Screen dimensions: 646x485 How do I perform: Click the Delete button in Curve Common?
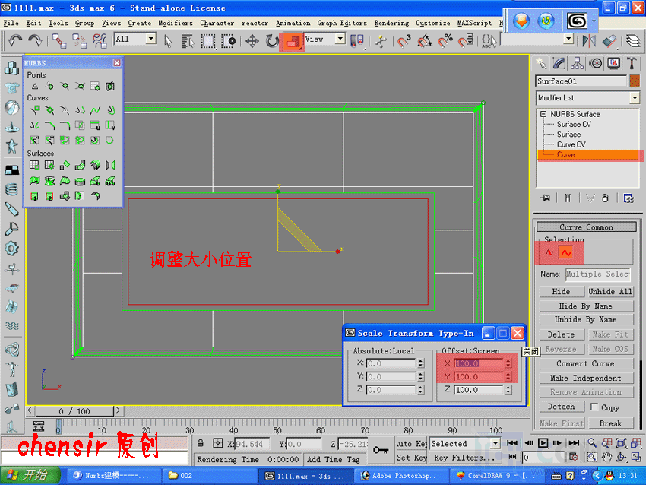coord(561,335)
